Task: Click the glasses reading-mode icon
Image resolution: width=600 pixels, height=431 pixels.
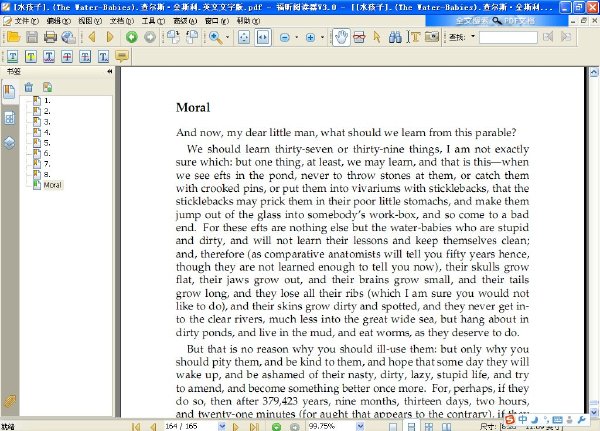Action: click(x=359, y=37)
